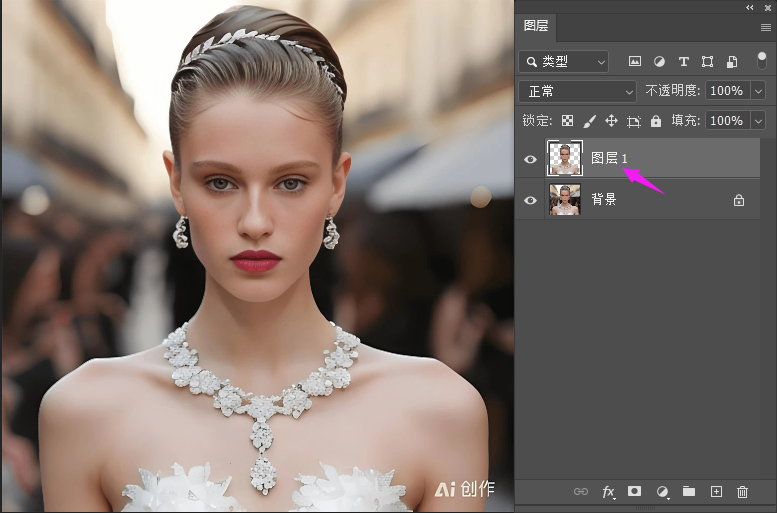Screen dimensions: 777x513
Task: Hide the 图层 1 layer eye
Action: click(x=530, y=159)
